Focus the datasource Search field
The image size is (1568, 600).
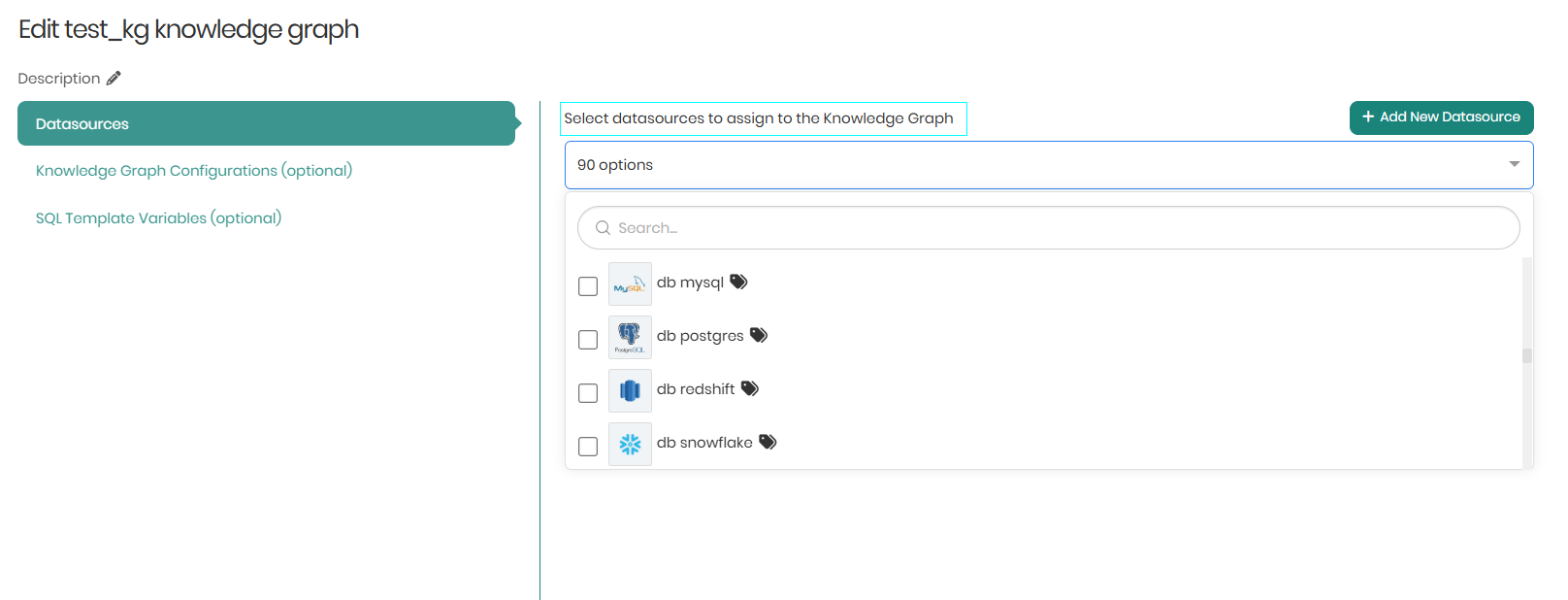(x=1058, y=228)
